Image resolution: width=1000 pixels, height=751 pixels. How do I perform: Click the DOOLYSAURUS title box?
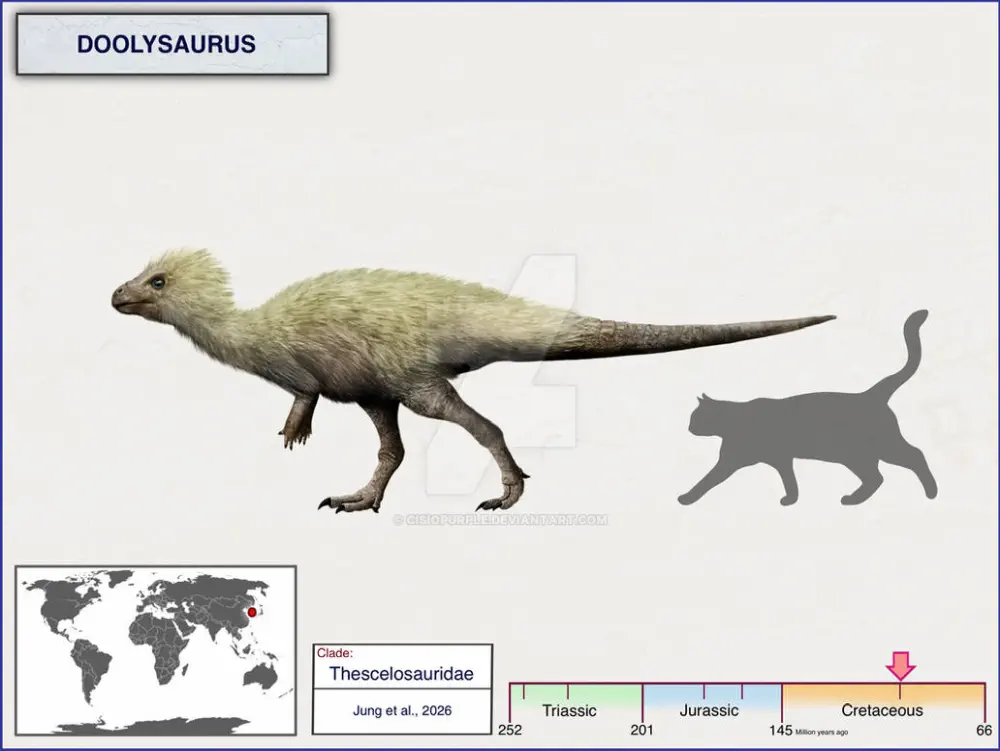172,45
